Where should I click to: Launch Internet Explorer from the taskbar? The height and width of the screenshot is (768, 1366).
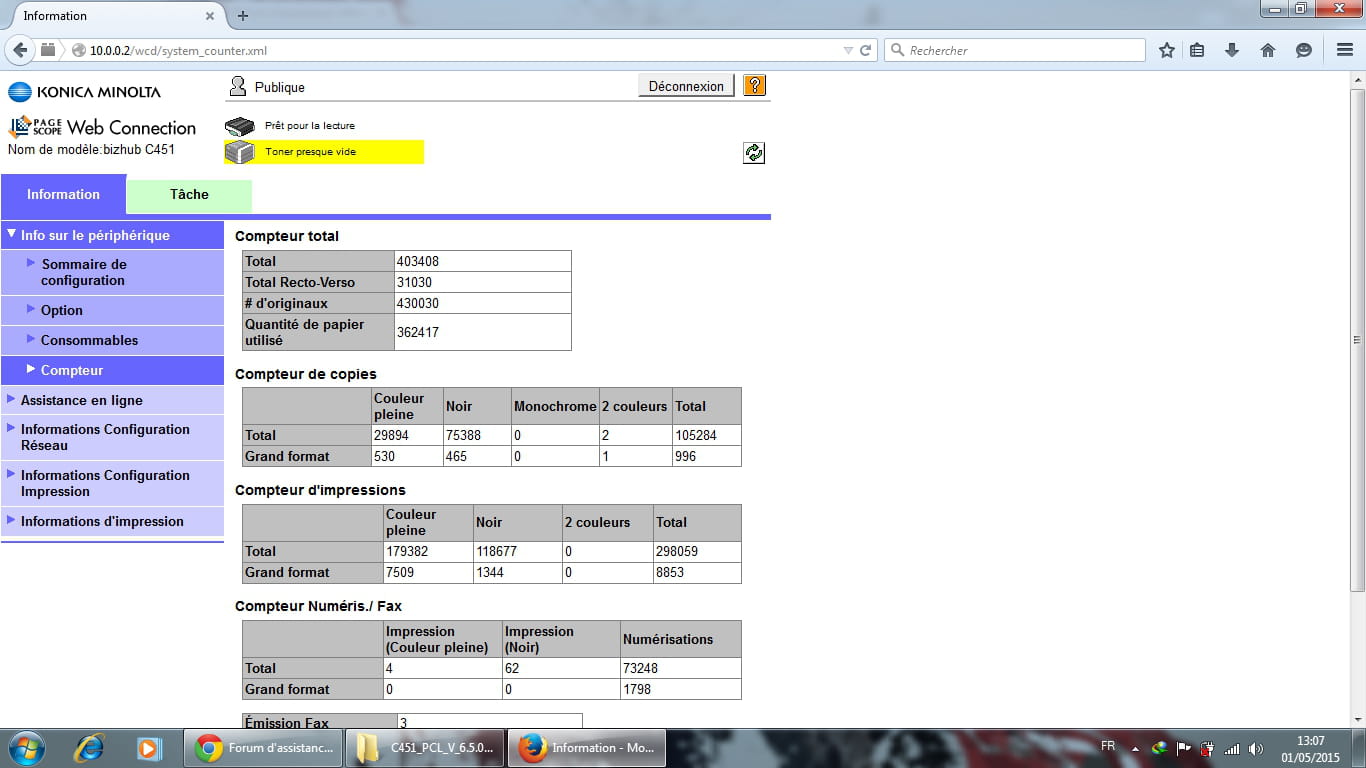tap(90, 747)
